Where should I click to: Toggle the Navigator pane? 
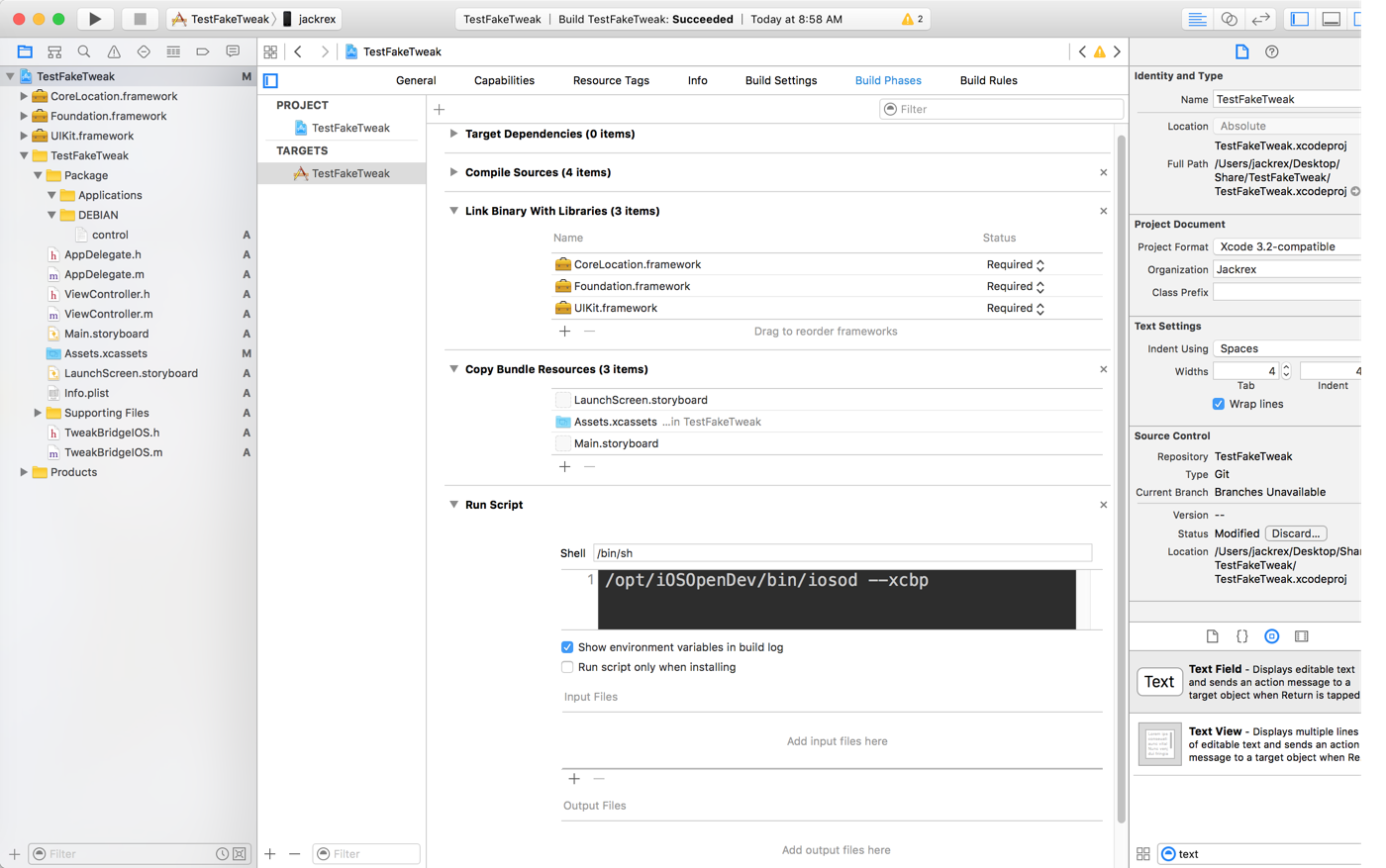[x=1300, y=19]
